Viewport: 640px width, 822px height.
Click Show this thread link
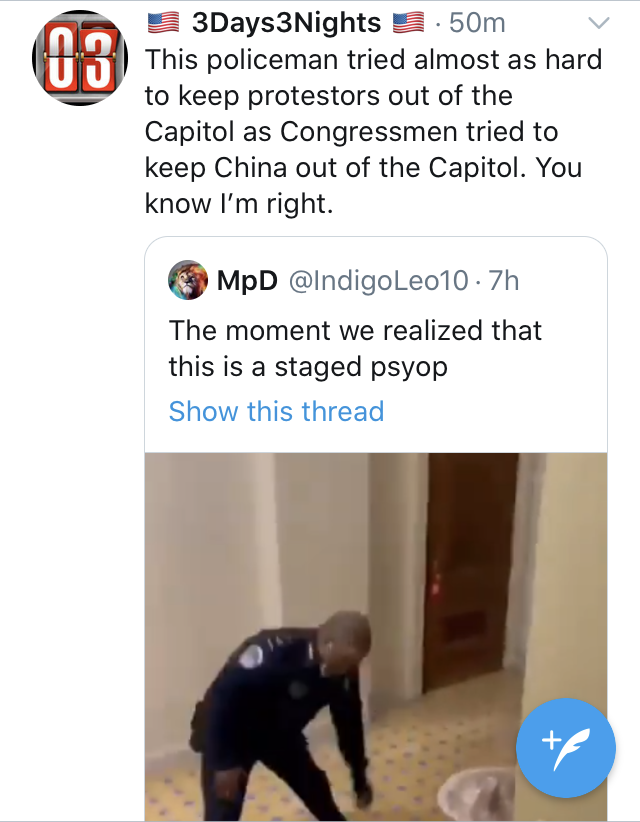[x=276, y=411]
